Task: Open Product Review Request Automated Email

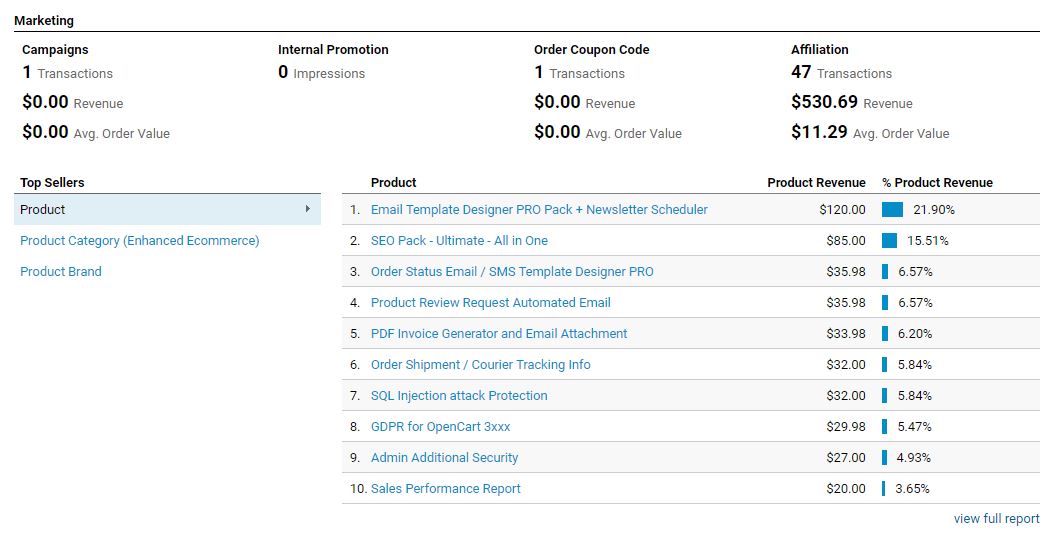Action: click(491, 302)
